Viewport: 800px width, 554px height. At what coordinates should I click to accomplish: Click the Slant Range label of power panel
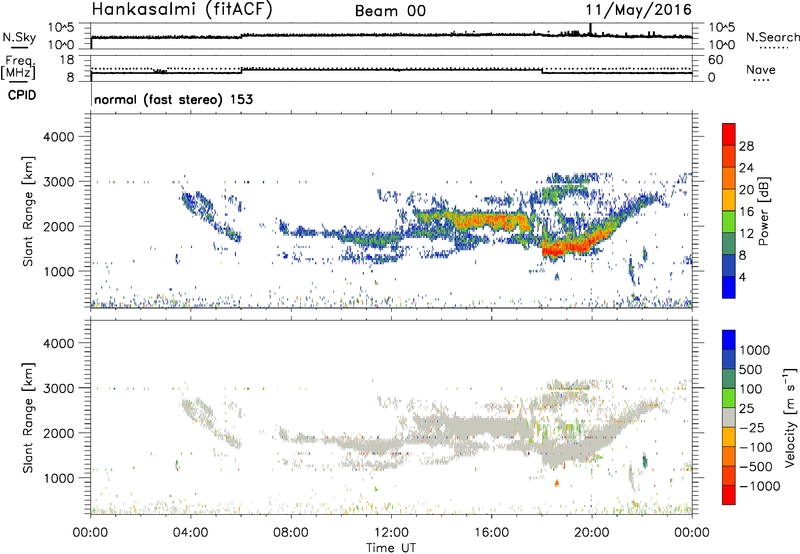28,211
